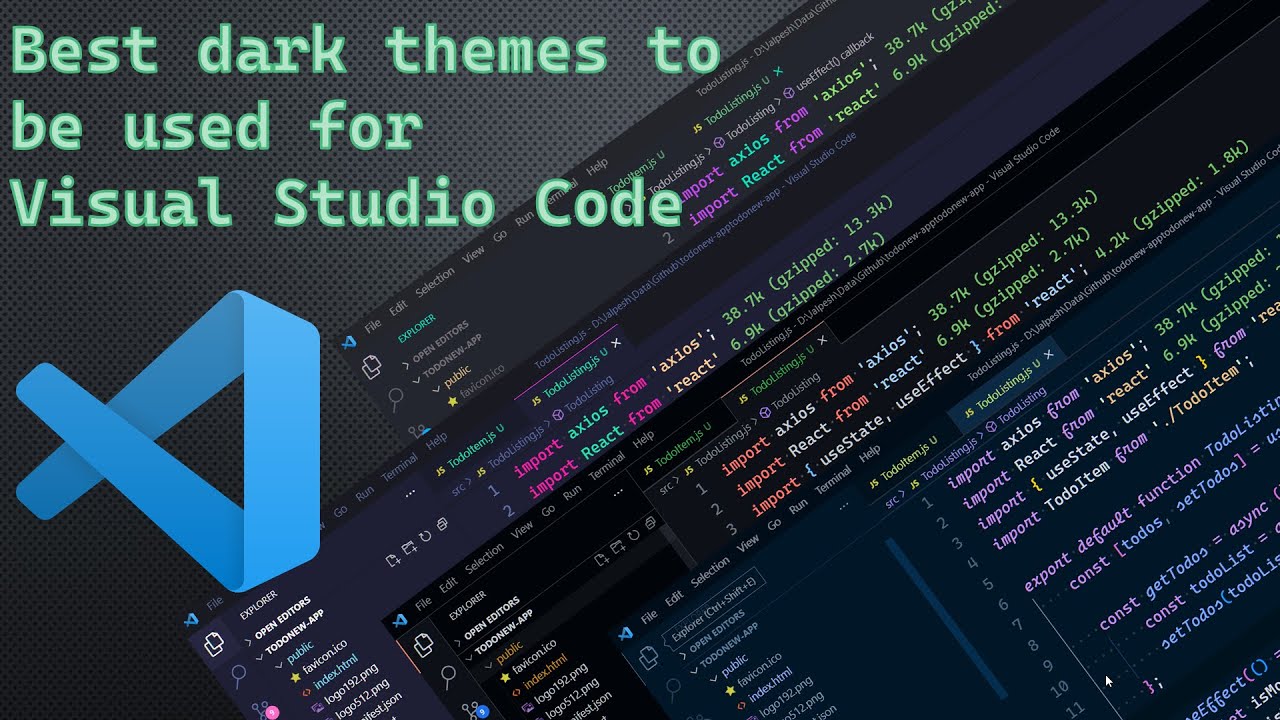Viewport: 1280px width, 720px height.
Task: Click Refresh Explorer icon in black window
Action: [633, 535]
